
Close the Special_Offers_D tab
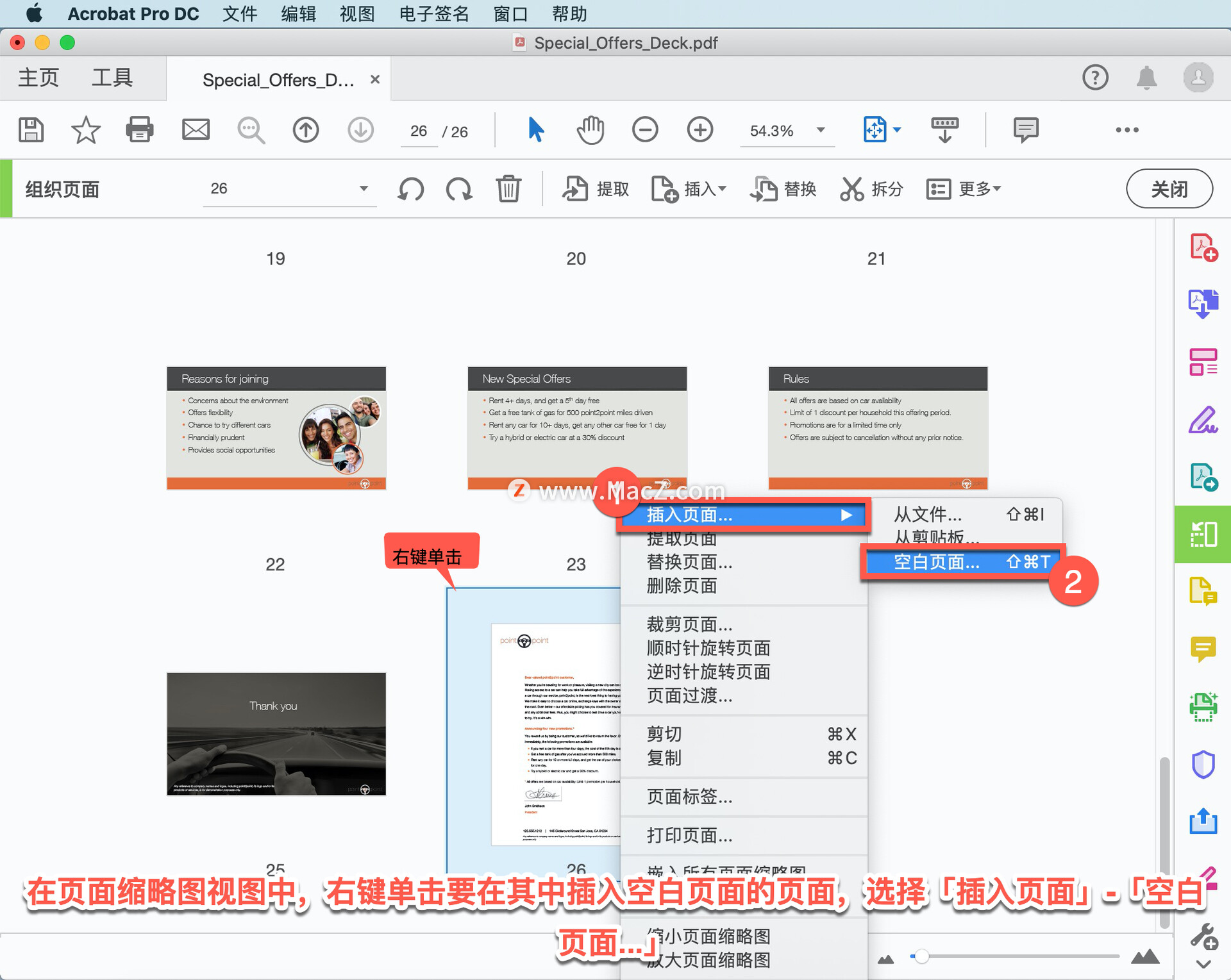pos(375,79)
